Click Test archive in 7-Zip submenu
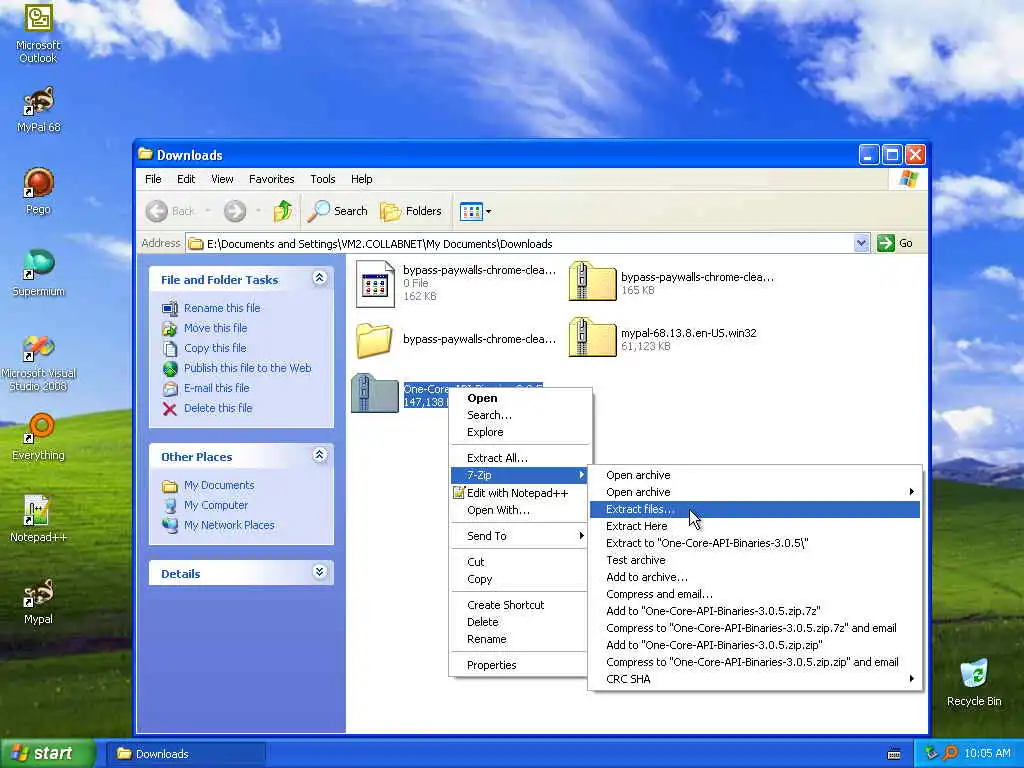The height and width of the screenshot is (768, 1024). (754, 560)
